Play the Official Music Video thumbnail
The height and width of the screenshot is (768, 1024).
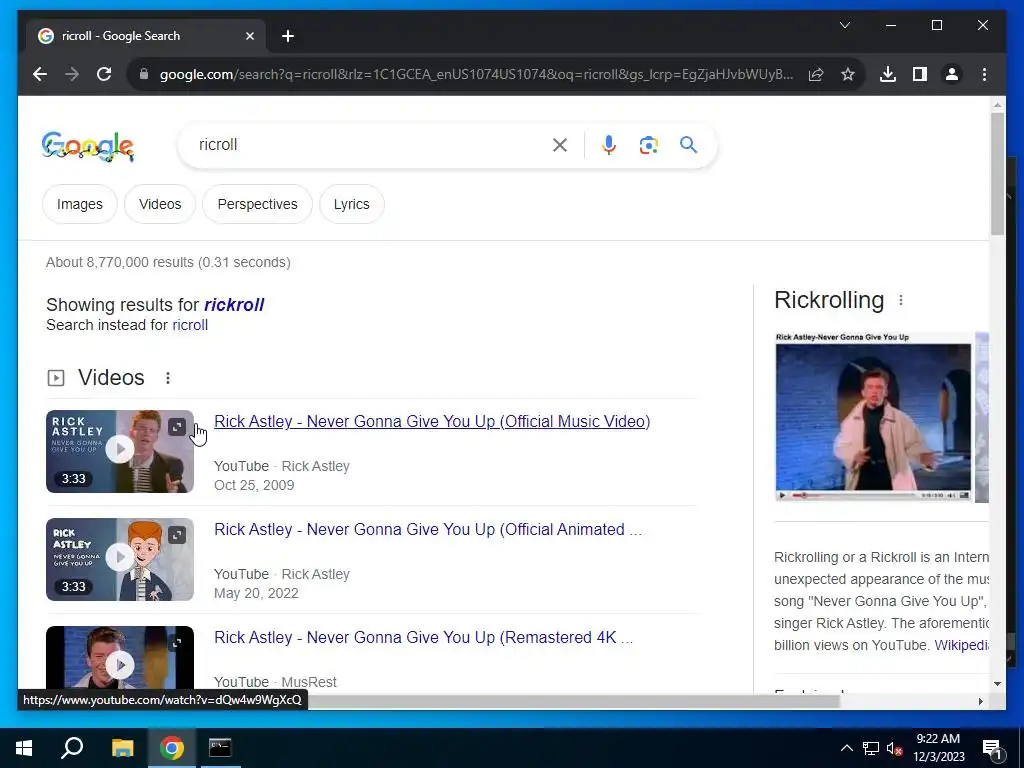(x=120, y=449)
